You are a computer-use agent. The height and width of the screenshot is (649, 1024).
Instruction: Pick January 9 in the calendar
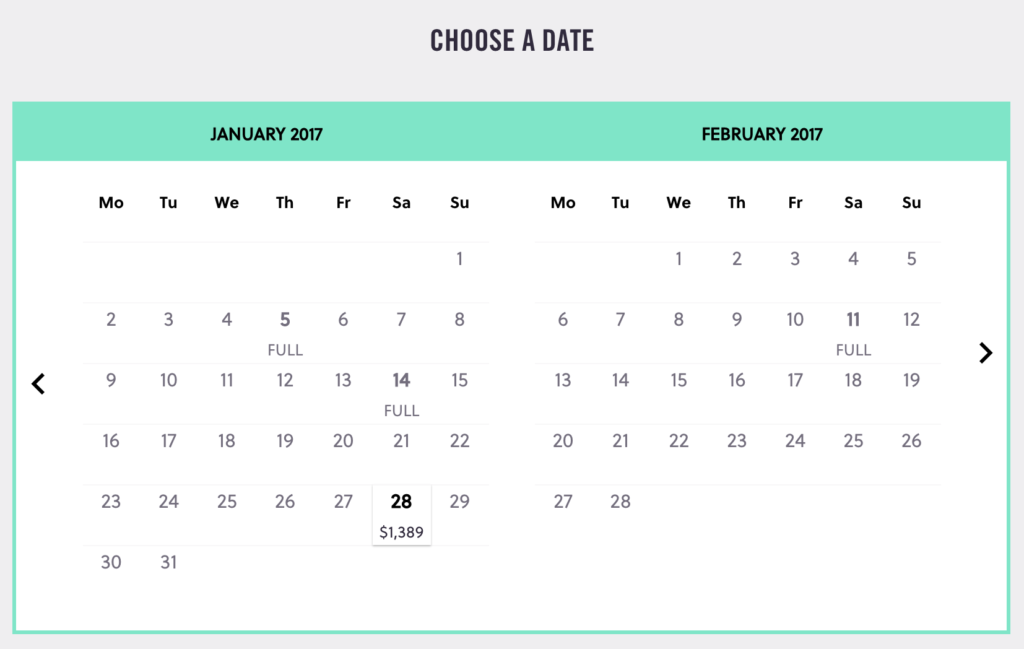coord(111,394)
